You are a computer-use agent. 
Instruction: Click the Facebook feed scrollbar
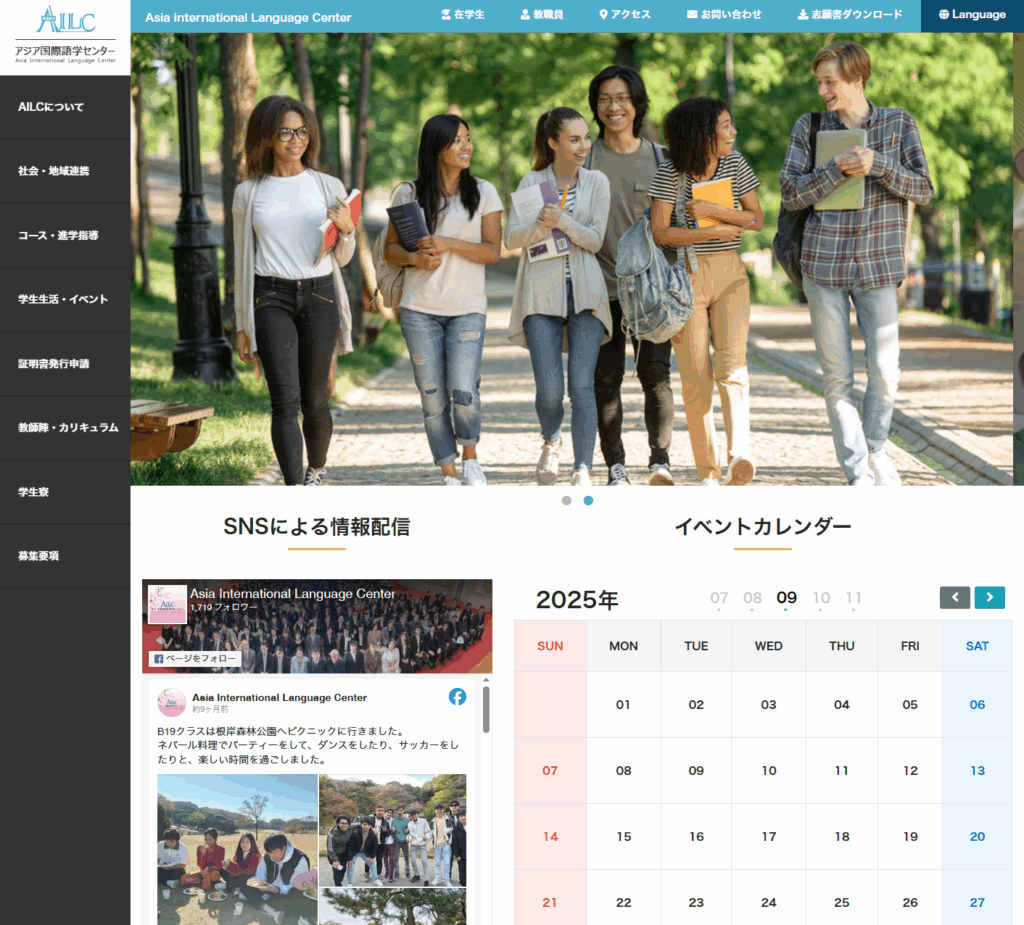pos(486,709)
